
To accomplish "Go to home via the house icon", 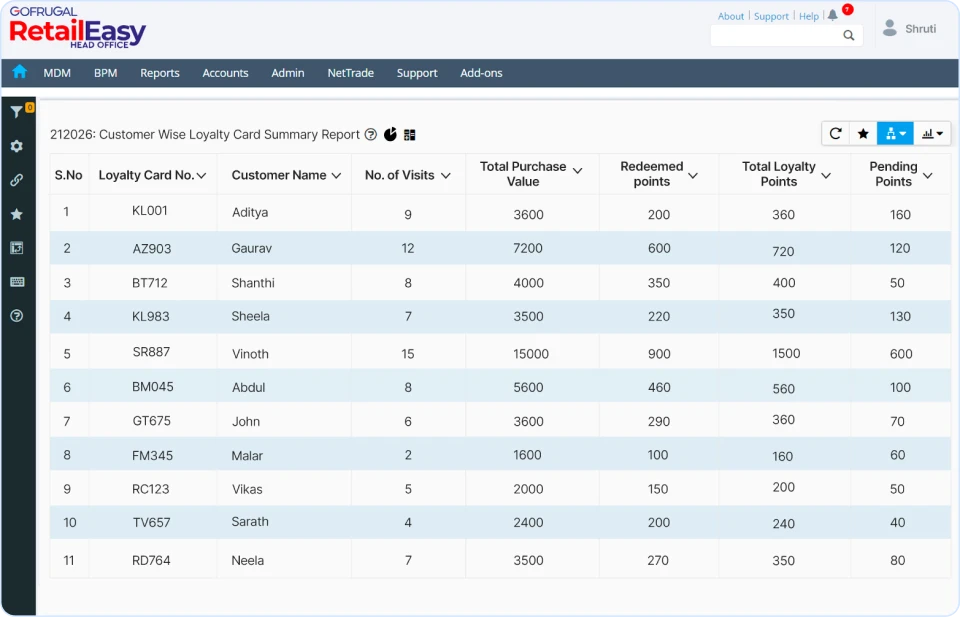I will coord(19,72).
